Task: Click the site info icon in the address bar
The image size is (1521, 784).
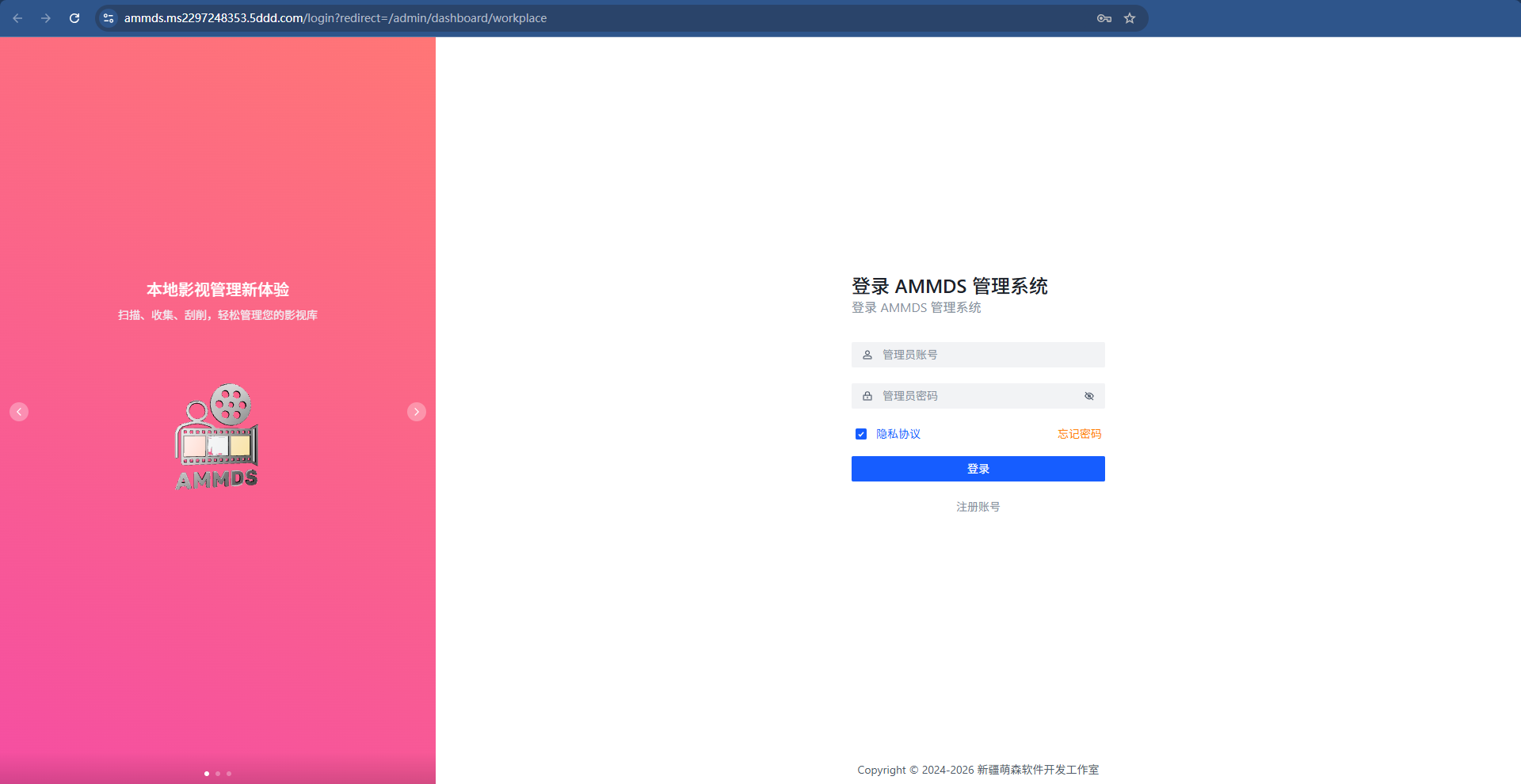Action: point(108,17)
